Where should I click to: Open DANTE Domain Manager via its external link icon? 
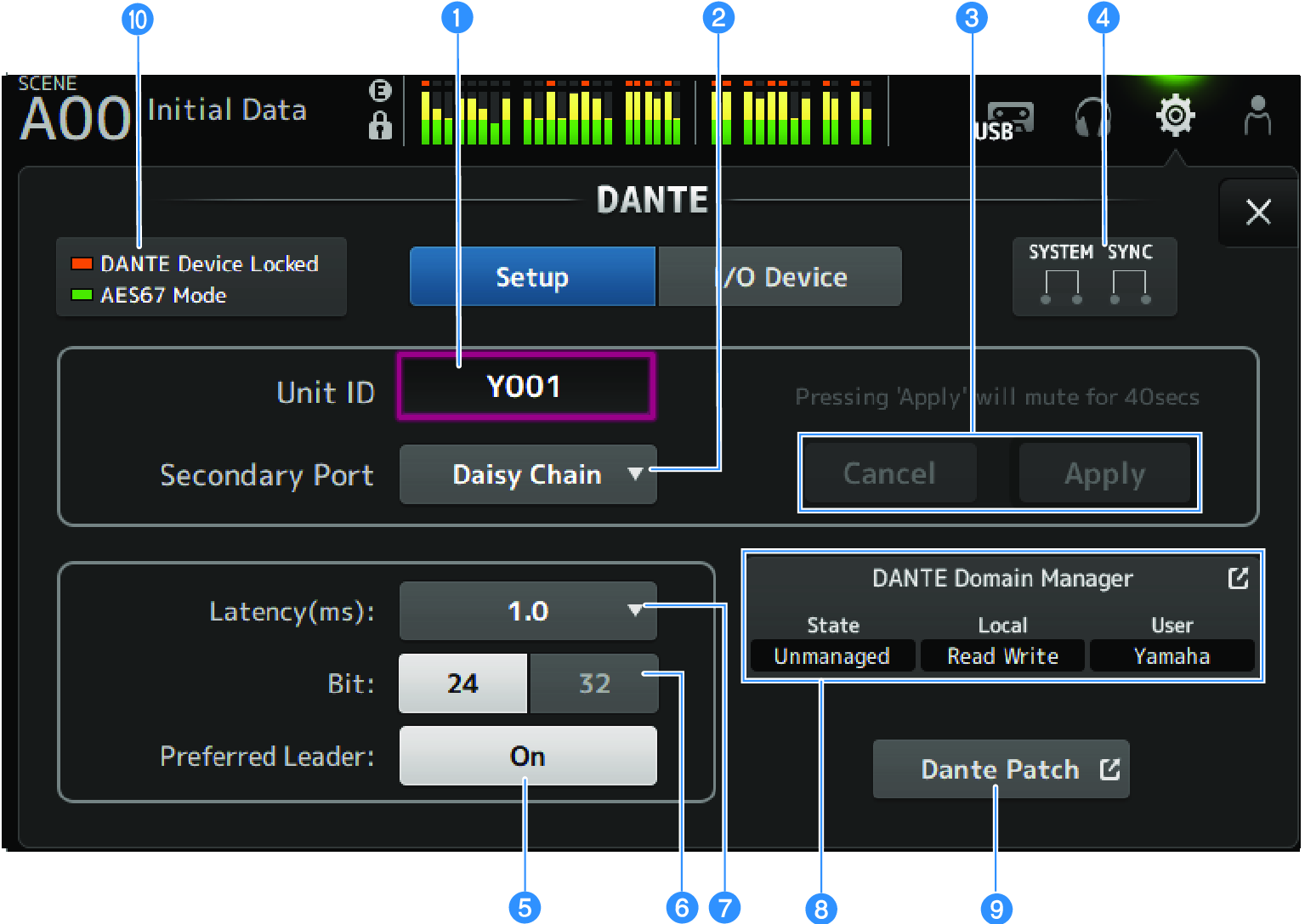(1240, 578)
